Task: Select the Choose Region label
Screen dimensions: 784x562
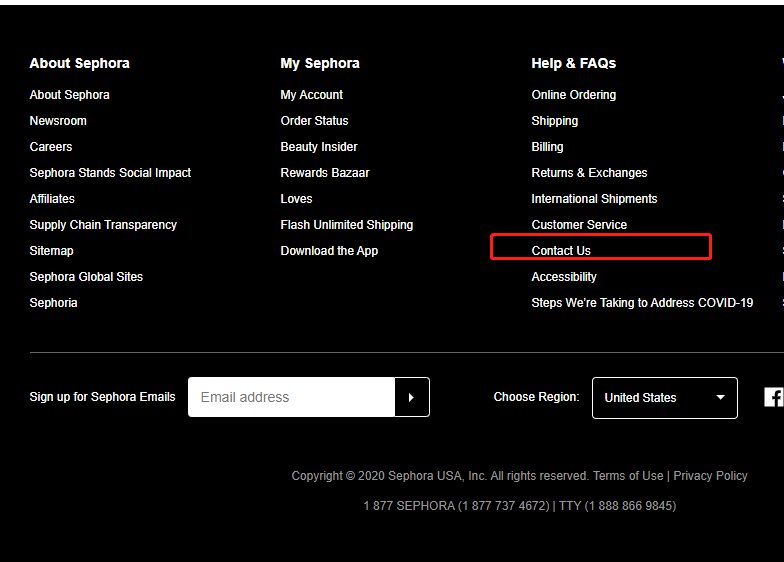Action: click(536, 397)
